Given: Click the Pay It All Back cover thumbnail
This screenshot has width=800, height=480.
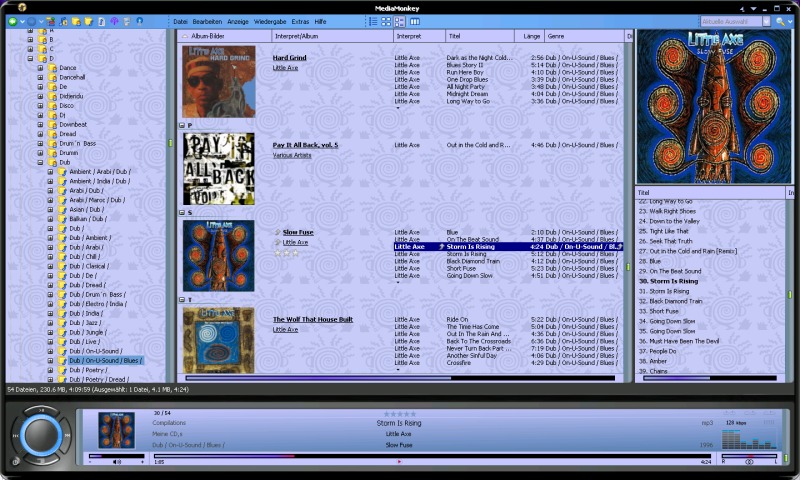Looking at the screenshot, I should [219, 169].
